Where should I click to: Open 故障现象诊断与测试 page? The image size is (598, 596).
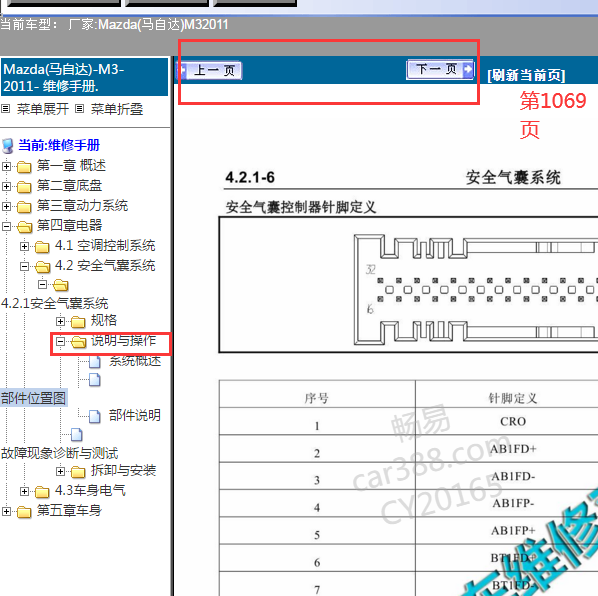pyautogui.click(x=59, y=453)
